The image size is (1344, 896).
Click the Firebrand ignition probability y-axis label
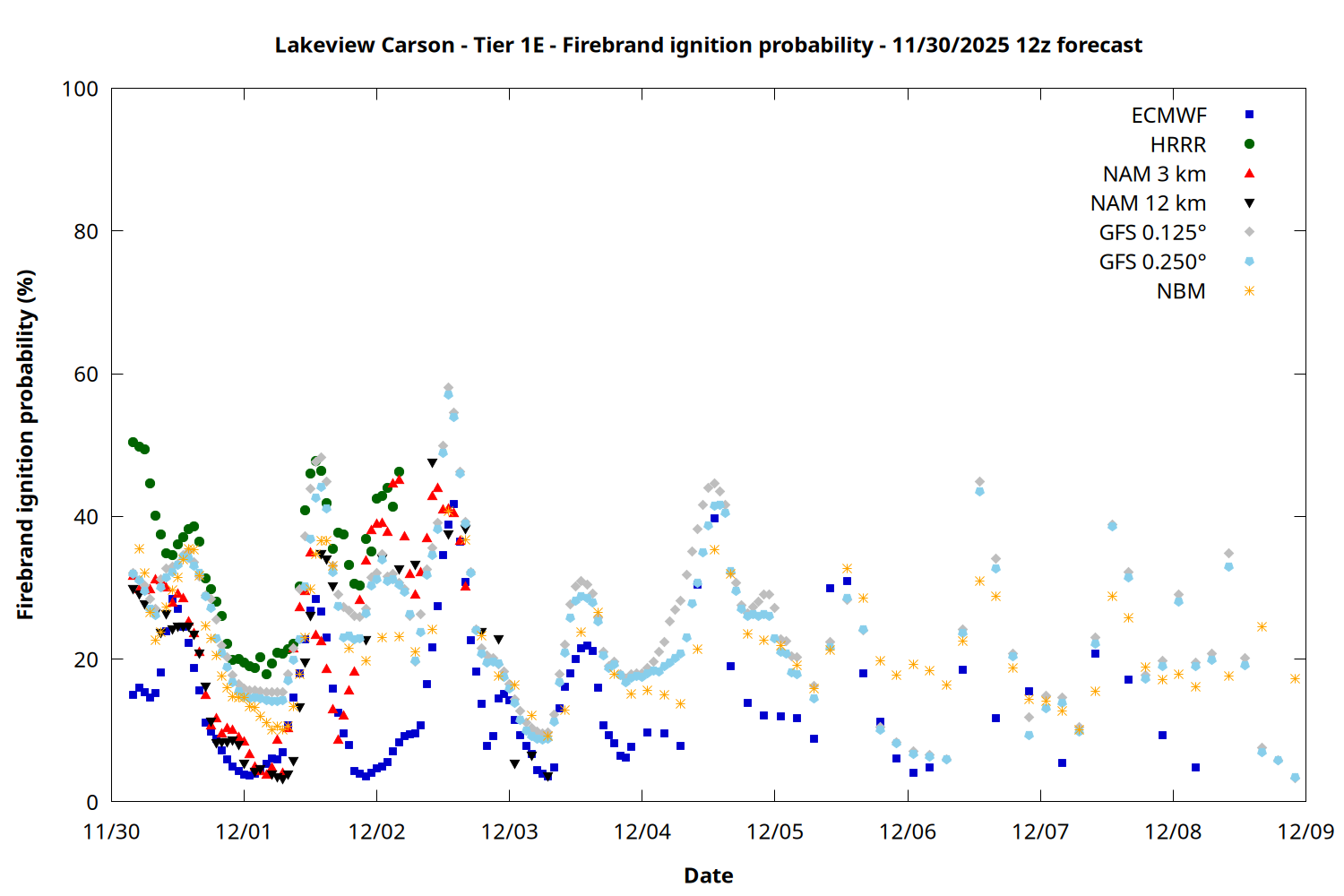click(x=26, y=444)
